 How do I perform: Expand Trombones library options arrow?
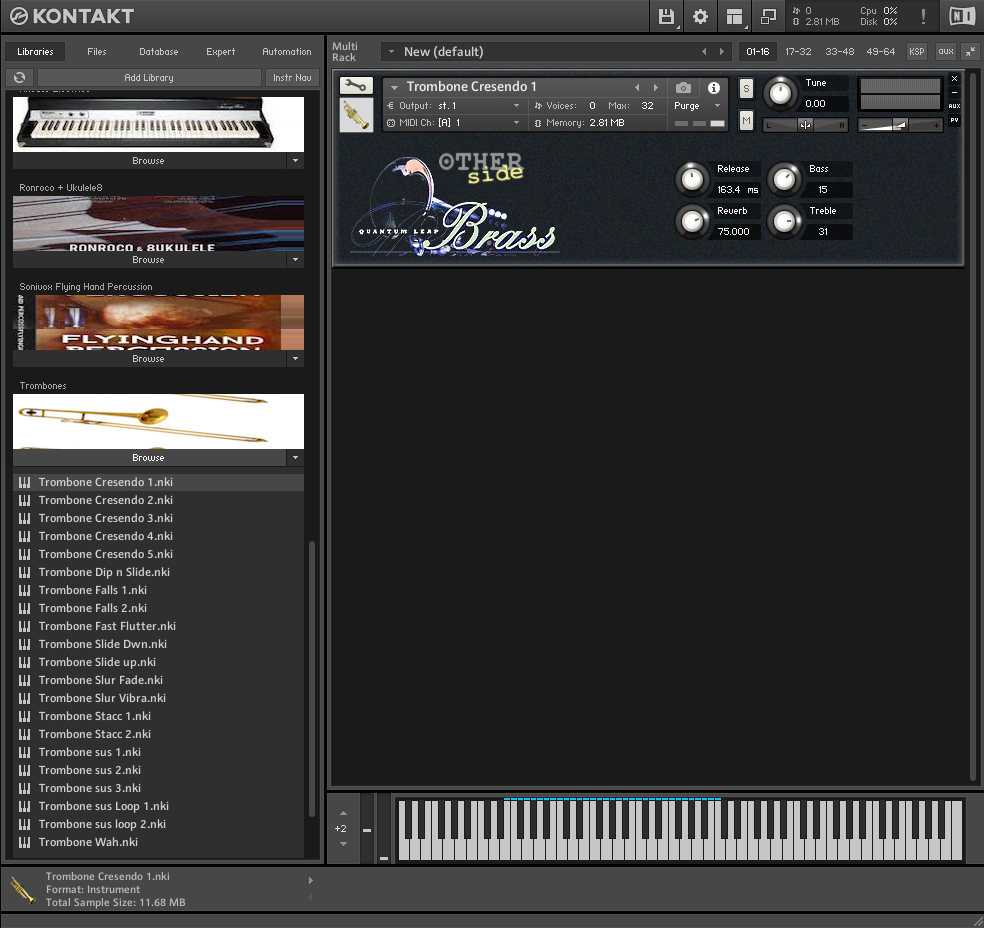[x=296, y=457]
